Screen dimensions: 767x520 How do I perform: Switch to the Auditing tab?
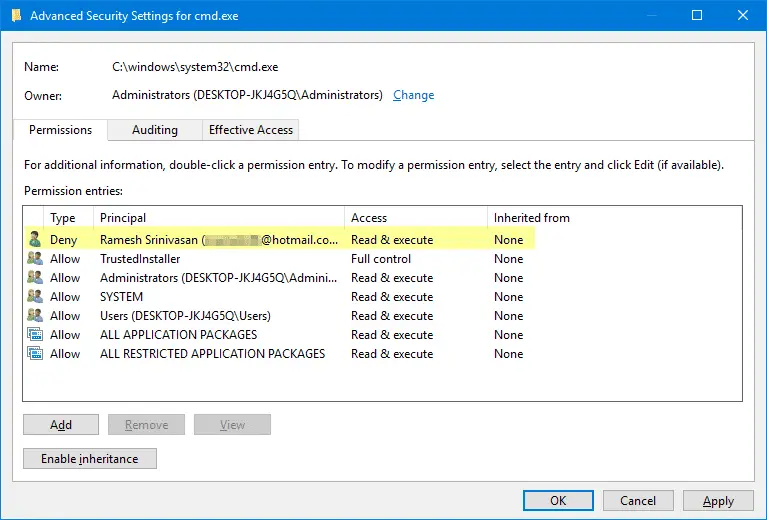coord(154,130)
